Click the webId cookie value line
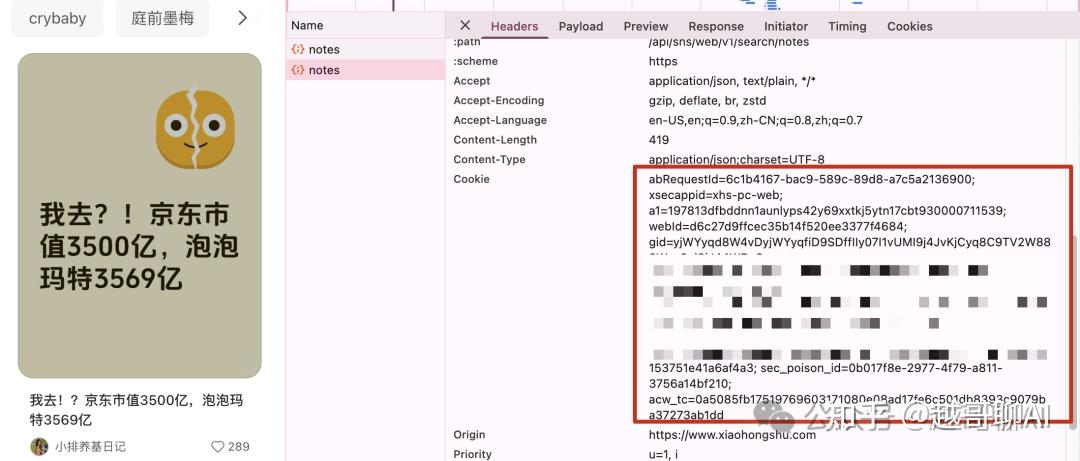 (778, 227)
